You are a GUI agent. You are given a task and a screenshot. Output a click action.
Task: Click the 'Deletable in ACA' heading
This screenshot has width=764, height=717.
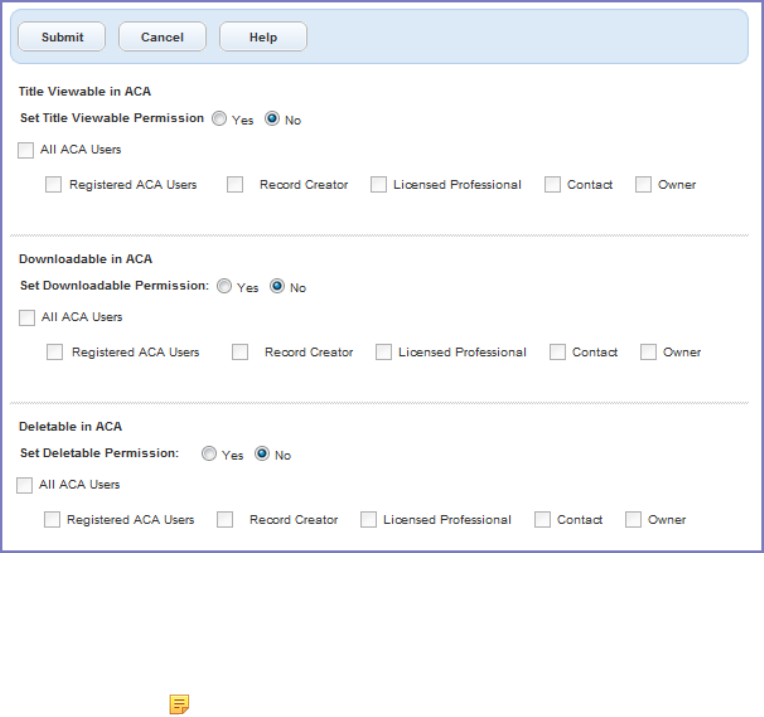(x=70, y=427)
